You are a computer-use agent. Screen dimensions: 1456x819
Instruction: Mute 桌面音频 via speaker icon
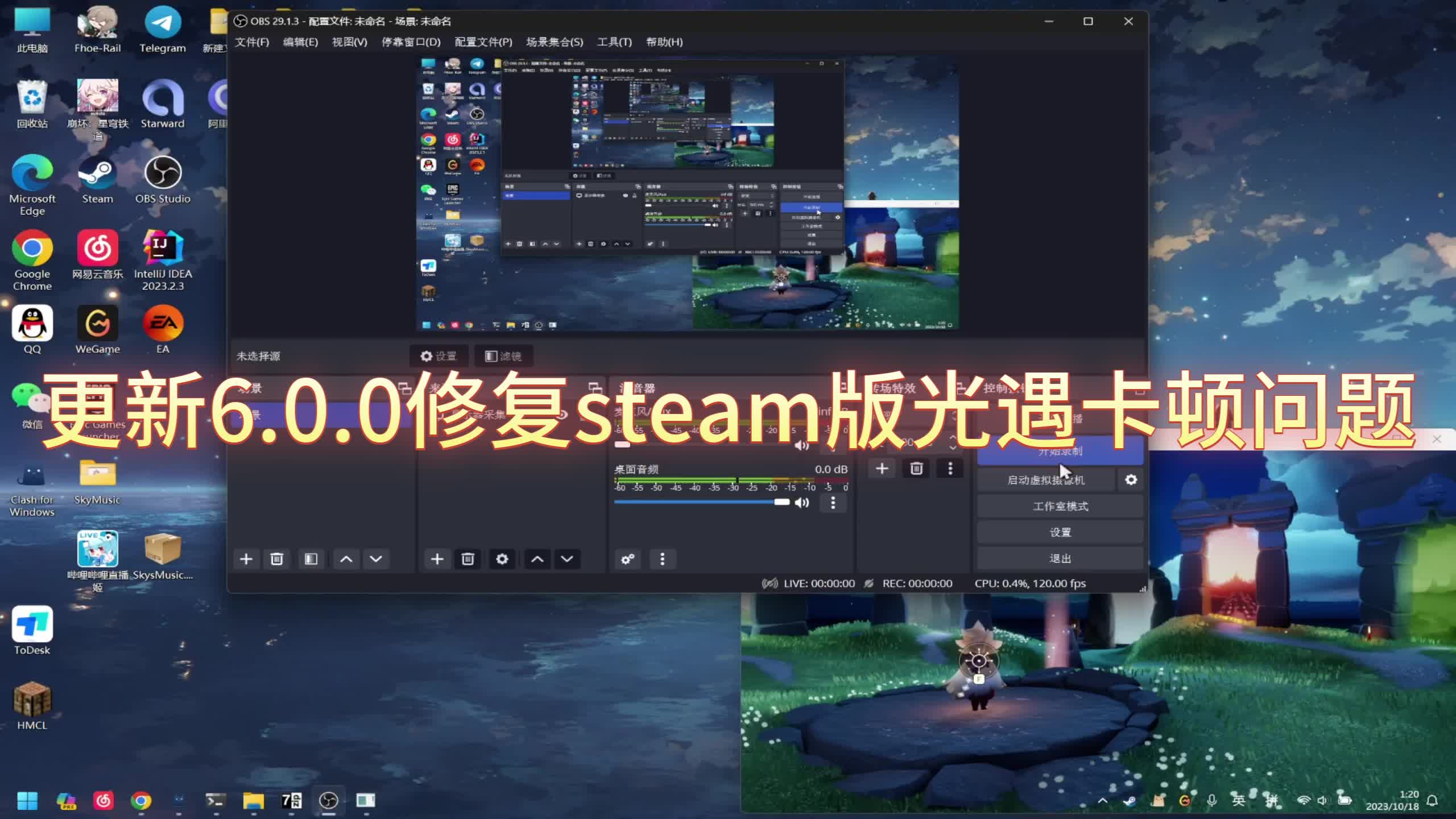point(802,503)
